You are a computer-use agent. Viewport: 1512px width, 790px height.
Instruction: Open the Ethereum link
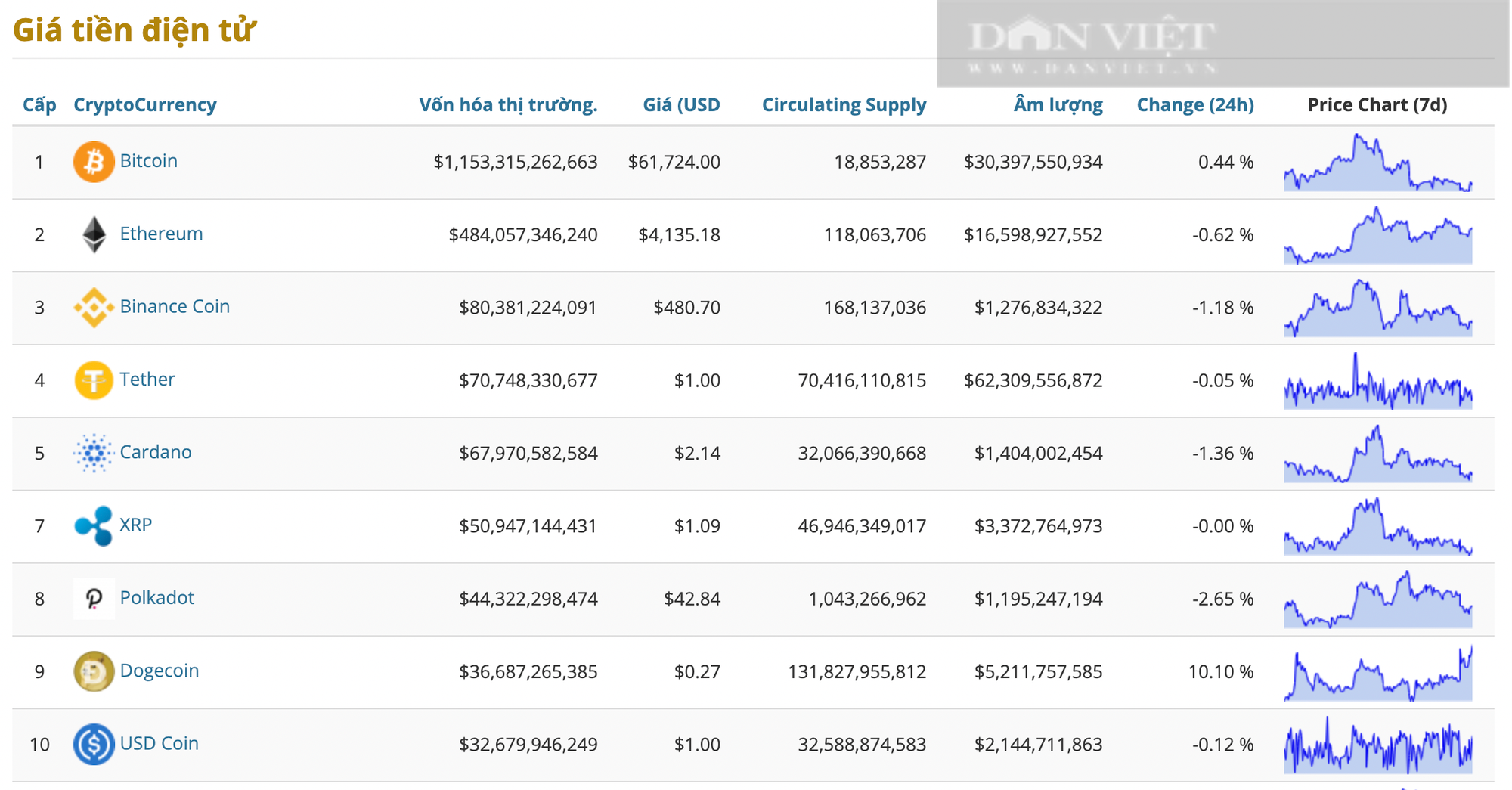161,234
